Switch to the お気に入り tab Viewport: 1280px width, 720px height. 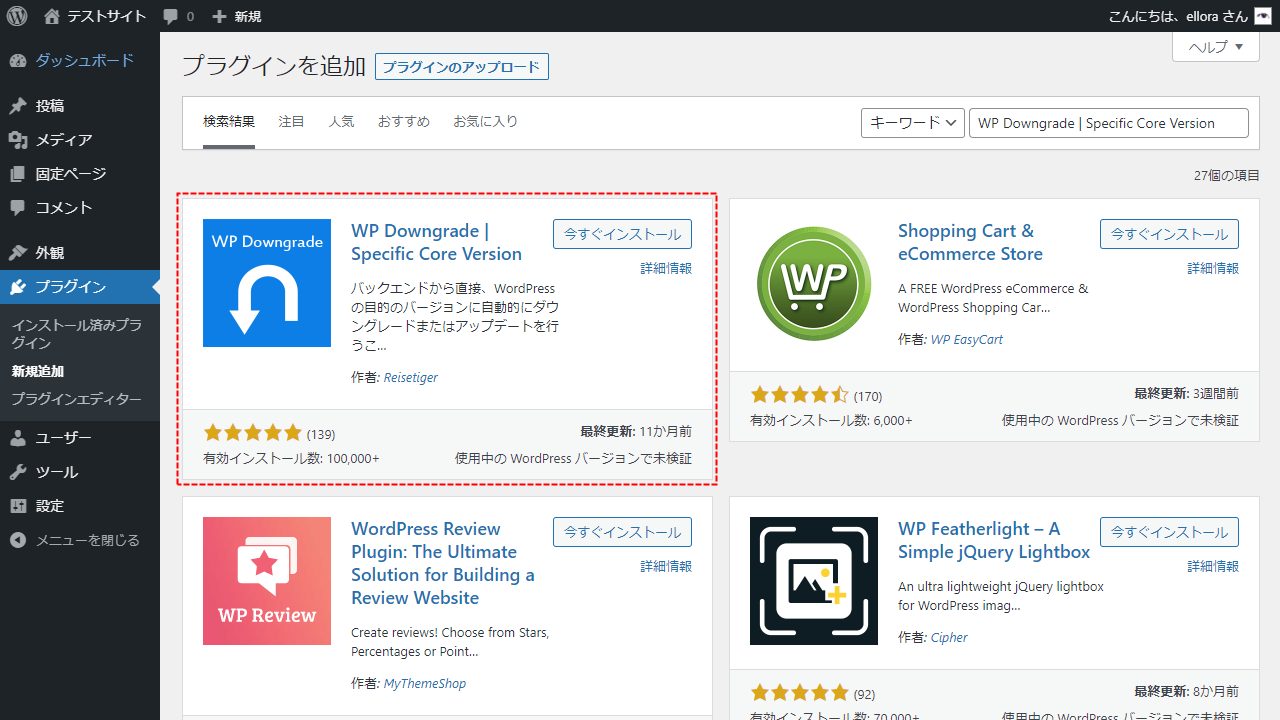(486, 122)
